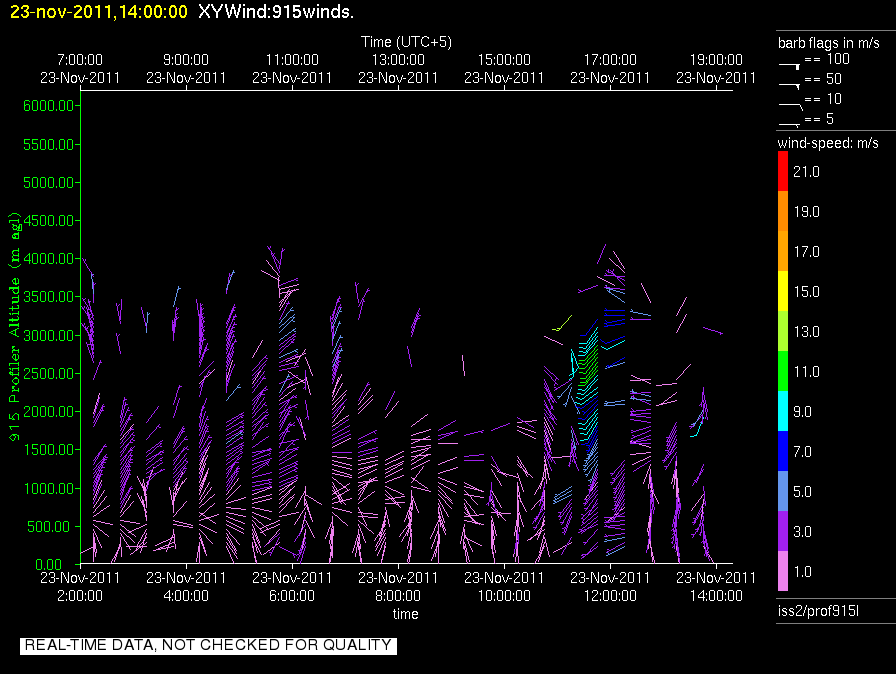Pick the pink 1.0 color band
Viewport: 896px width, 674px height.
[783, 571]
